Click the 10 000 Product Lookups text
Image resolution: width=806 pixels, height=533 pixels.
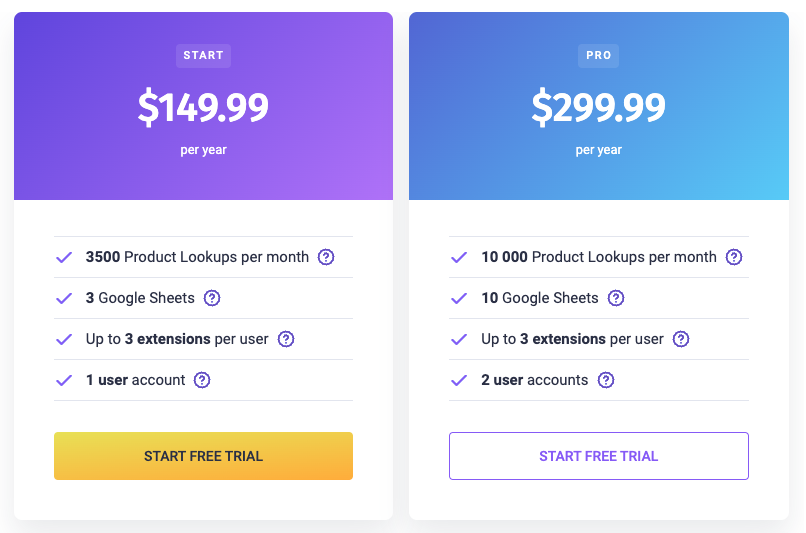tap(598, 257)
